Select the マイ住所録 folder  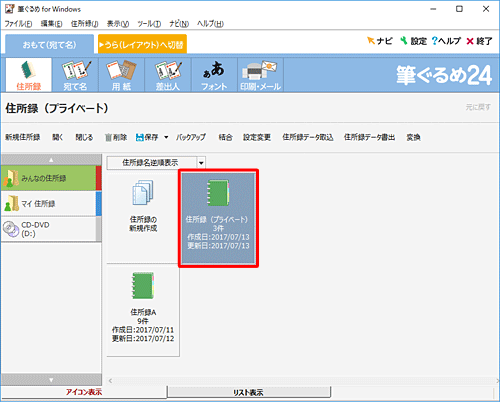coord(51,203)
